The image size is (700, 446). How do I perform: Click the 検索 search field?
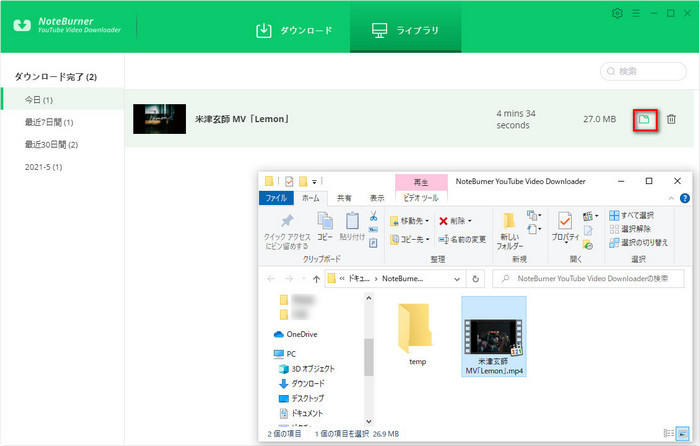coord(643,71)
